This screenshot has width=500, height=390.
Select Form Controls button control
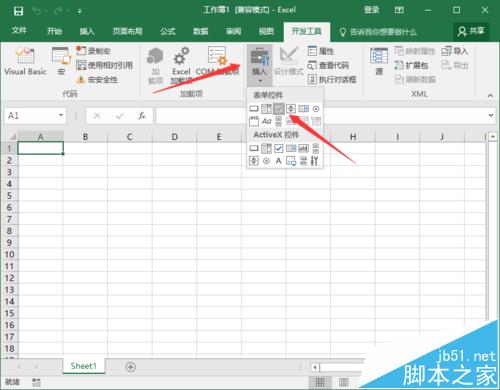(x=254, y=109)
